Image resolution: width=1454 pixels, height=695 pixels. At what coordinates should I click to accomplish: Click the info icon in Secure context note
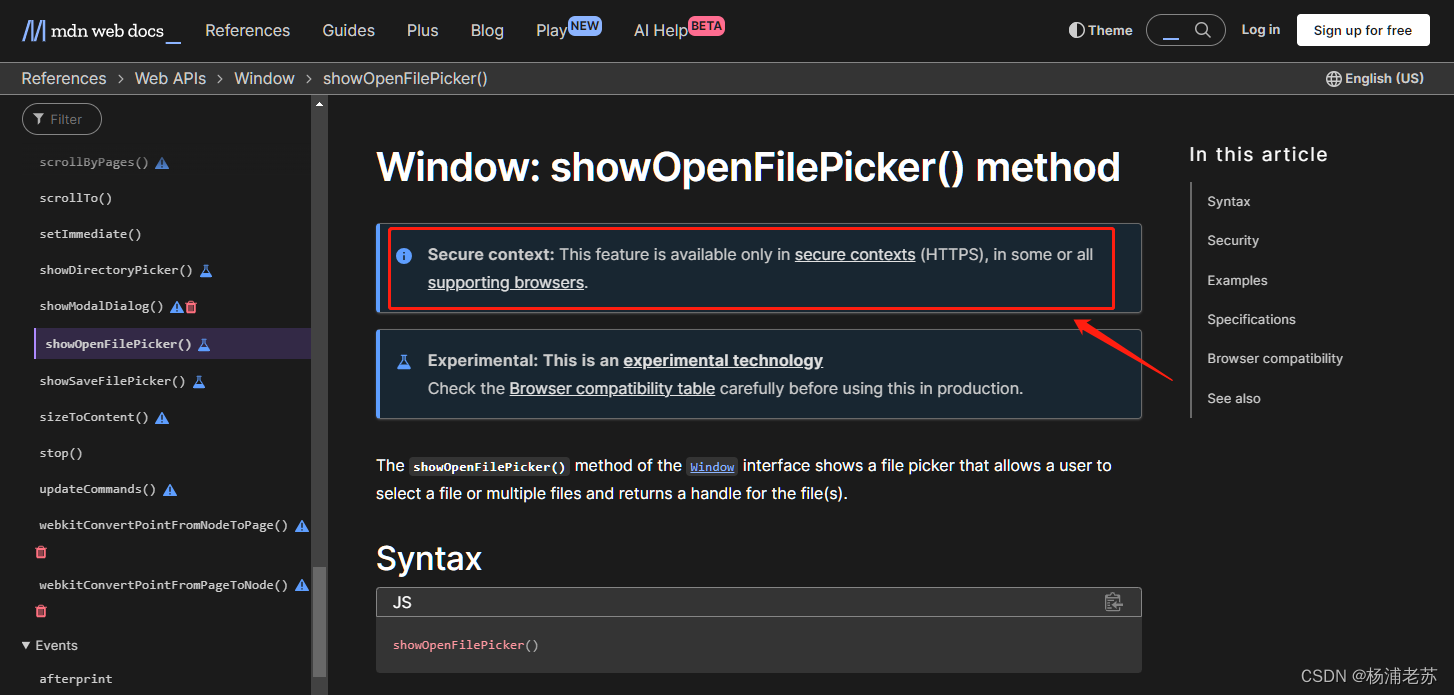[x=404, y=256]
